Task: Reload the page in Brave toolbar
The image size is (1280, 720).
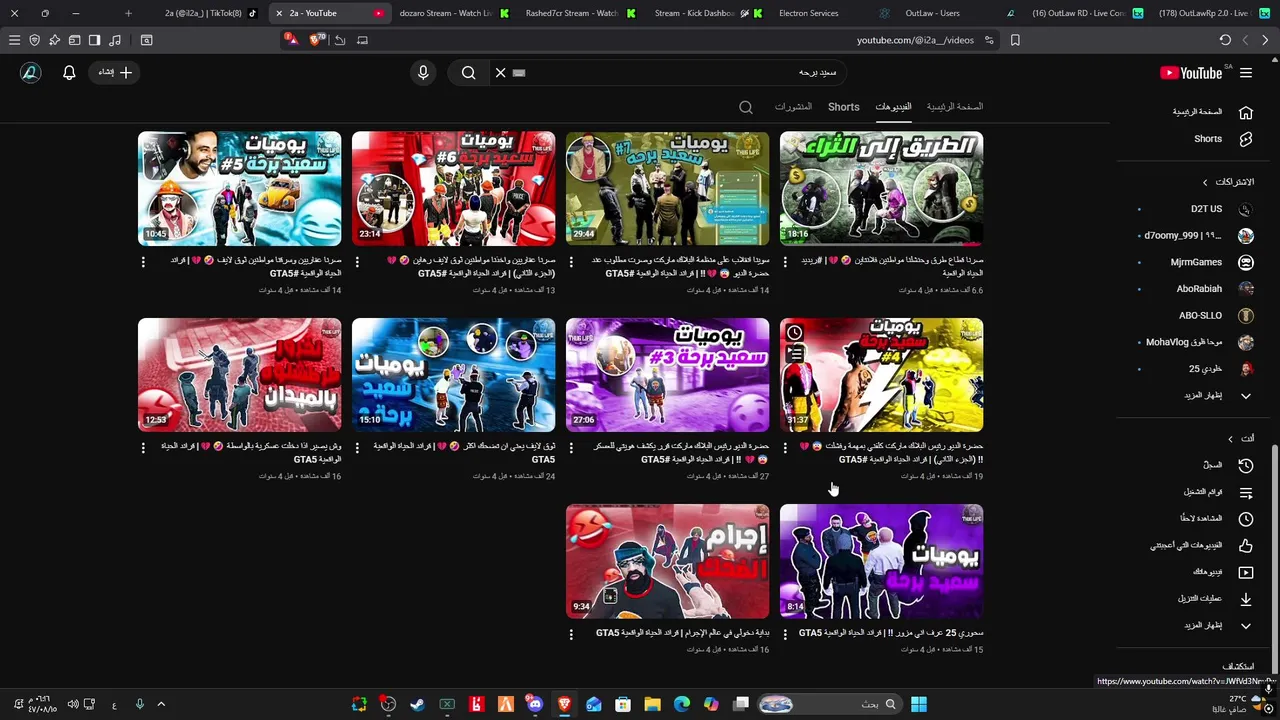Action: pos(1225,40)
